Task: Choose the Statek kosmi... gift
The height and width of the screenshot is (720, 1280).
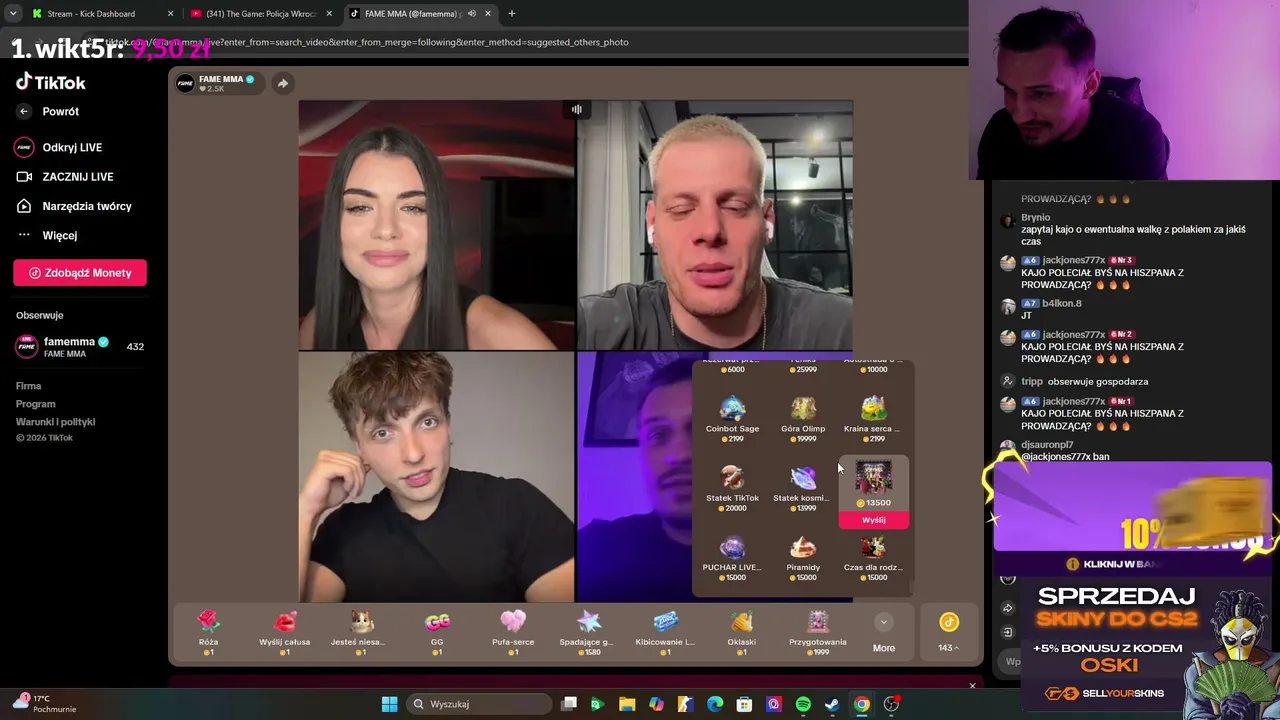Action: coord(803,489)
